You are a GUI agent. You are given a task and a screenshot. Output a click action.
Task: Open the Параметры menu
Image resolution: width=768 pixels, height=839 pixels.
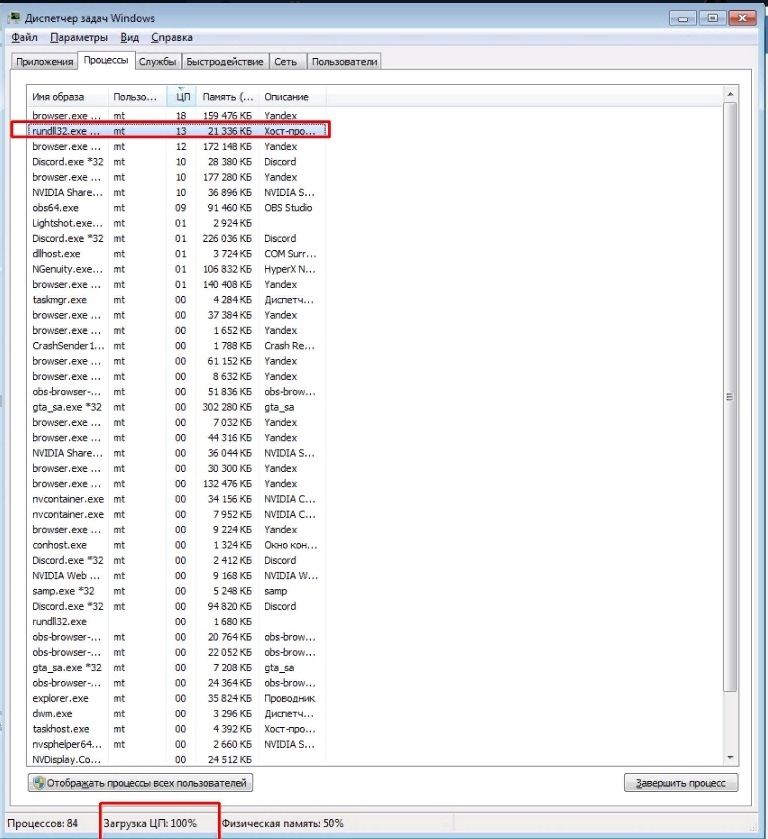[x=79, y=37]
